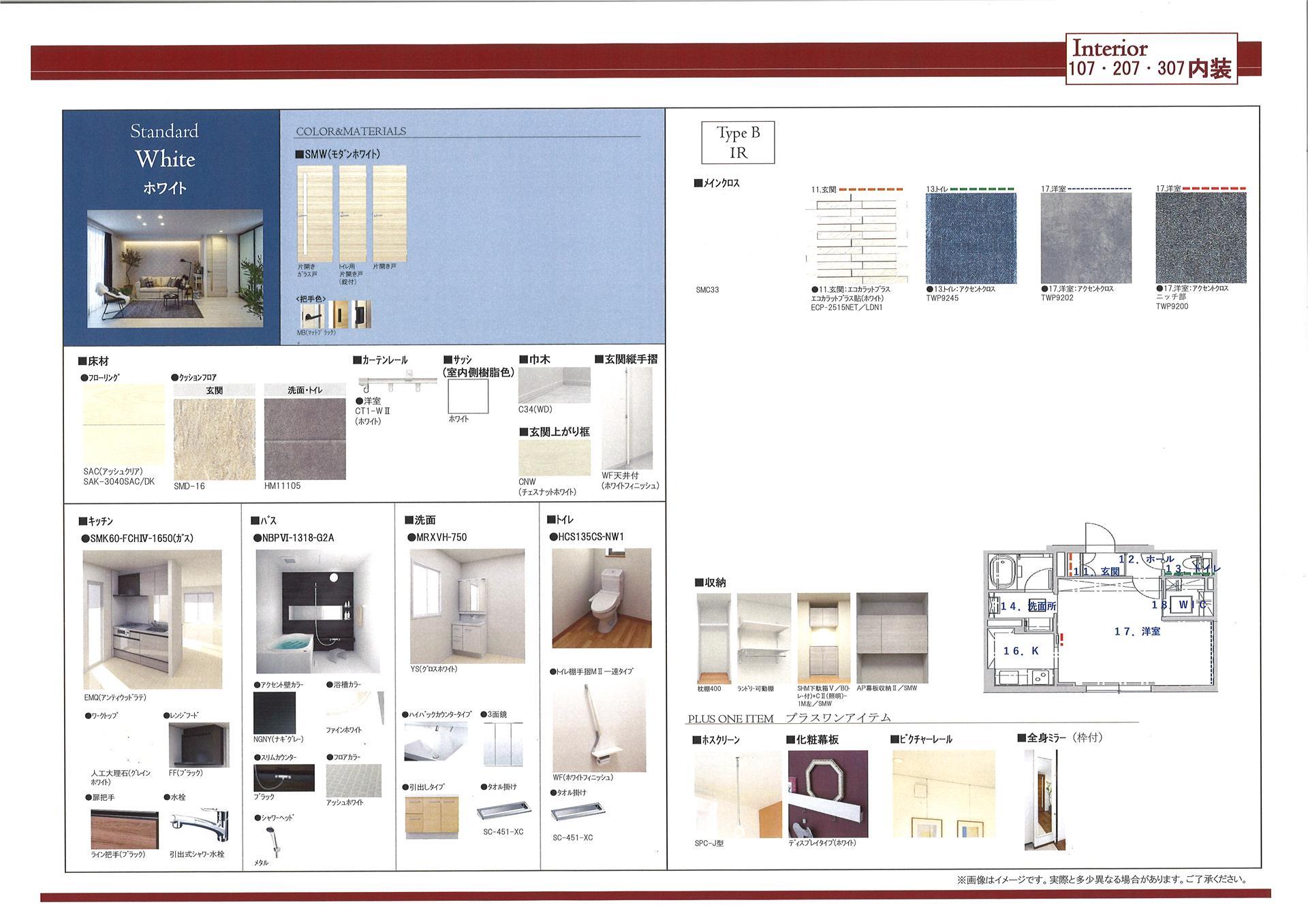Select the CNW chestnut white entrance frame swatch
Viewport: 1308px width, 924px height.
[x=554, y=458]
